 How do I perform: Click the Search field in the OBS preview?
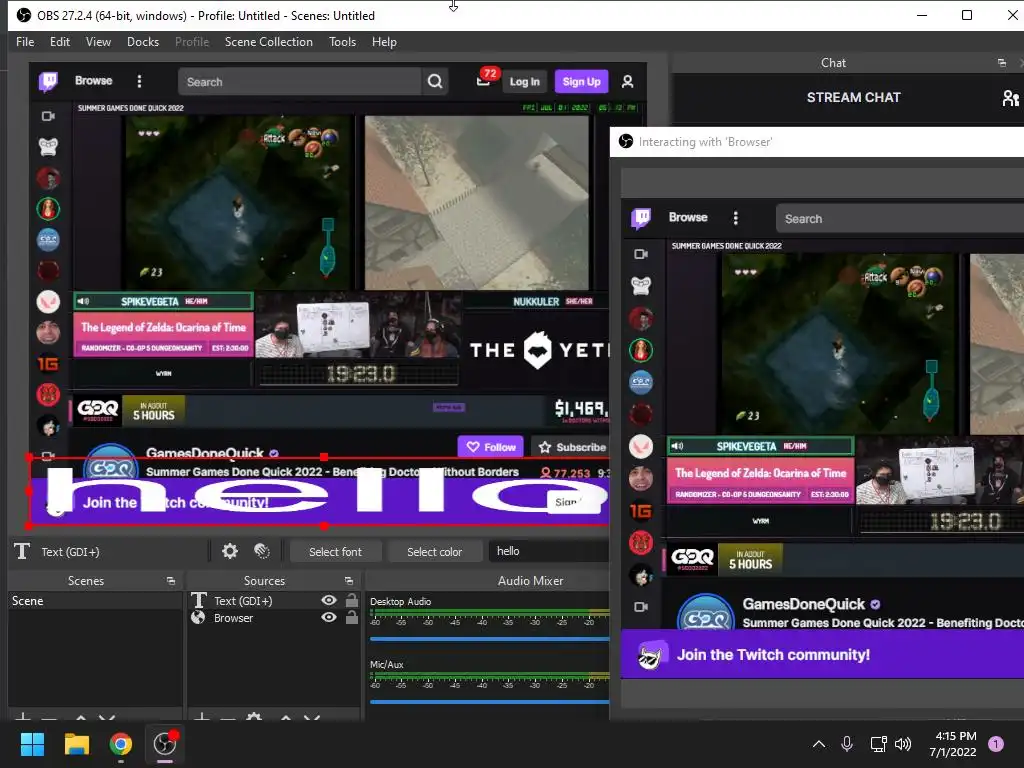point(300,82)
